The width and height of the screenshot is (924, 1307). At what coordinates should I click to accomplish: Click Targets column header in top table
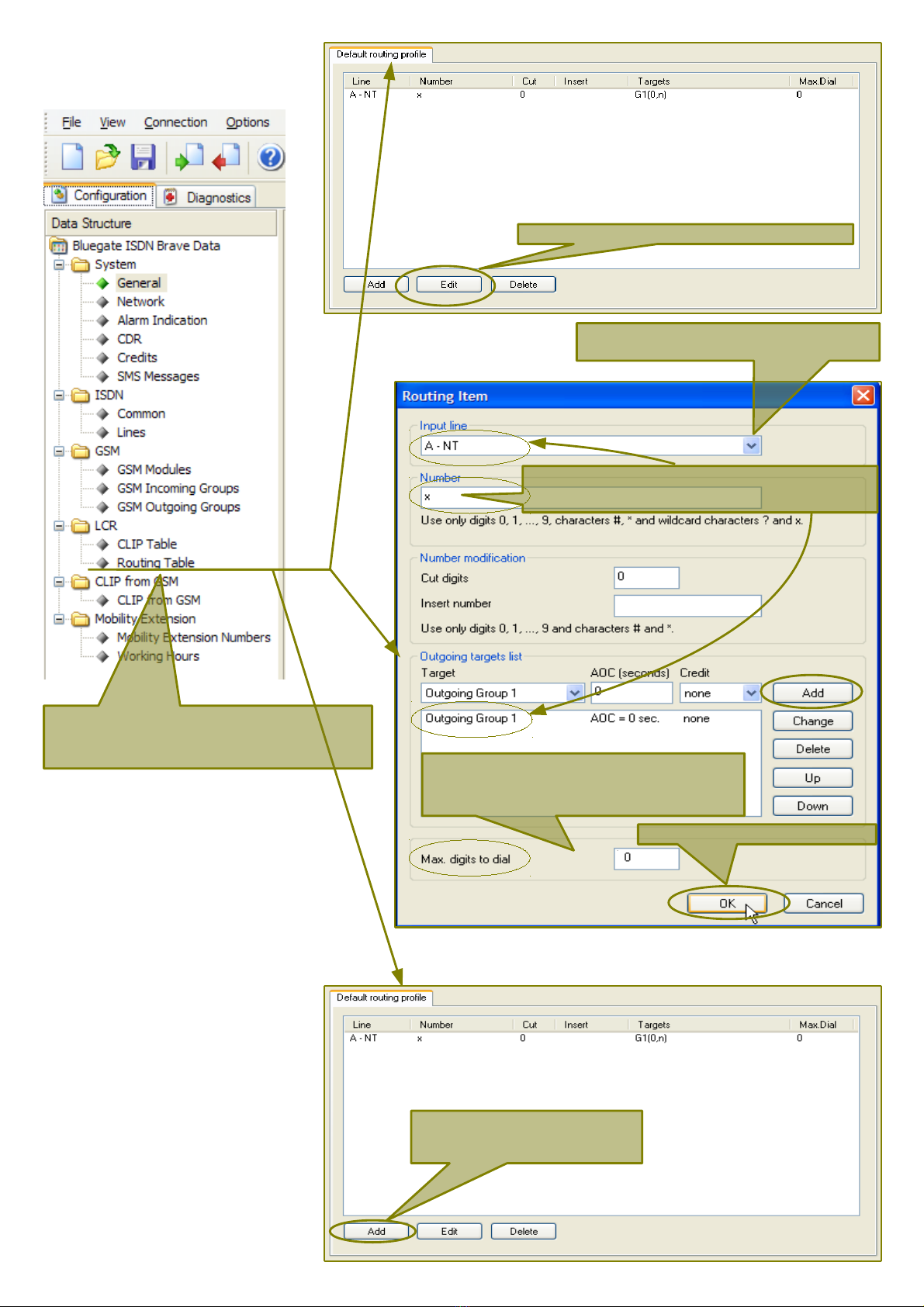[653, 81]
